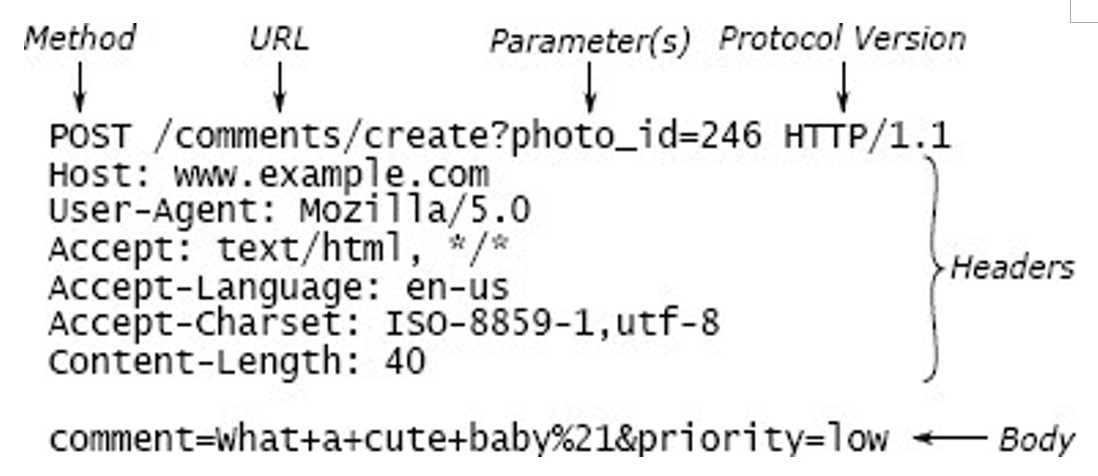Click the arrow beneath the URL label

click(x=280, y=86)
